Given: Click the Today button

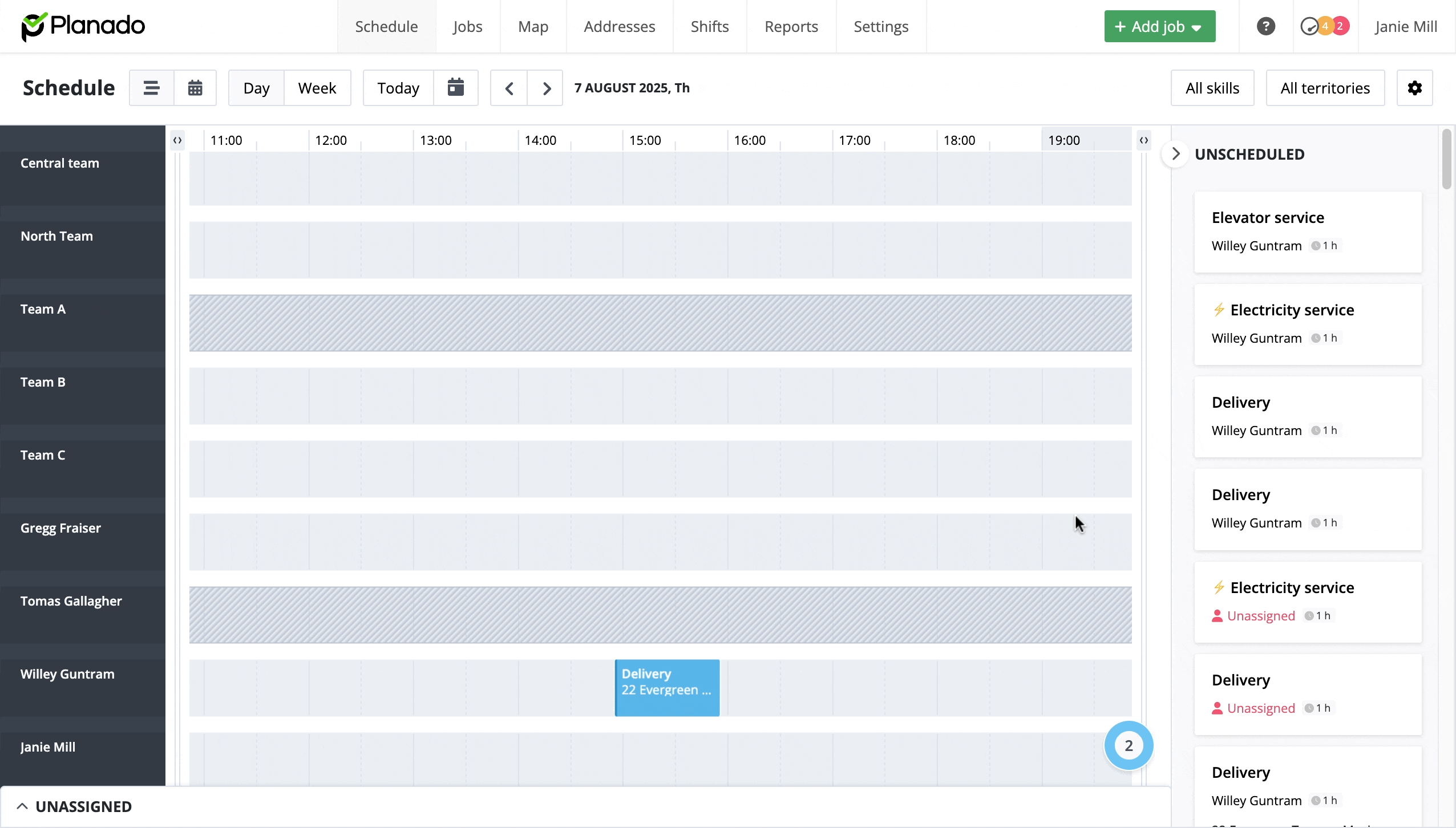Looking at the screenshot, I should (x=398, y=88).
